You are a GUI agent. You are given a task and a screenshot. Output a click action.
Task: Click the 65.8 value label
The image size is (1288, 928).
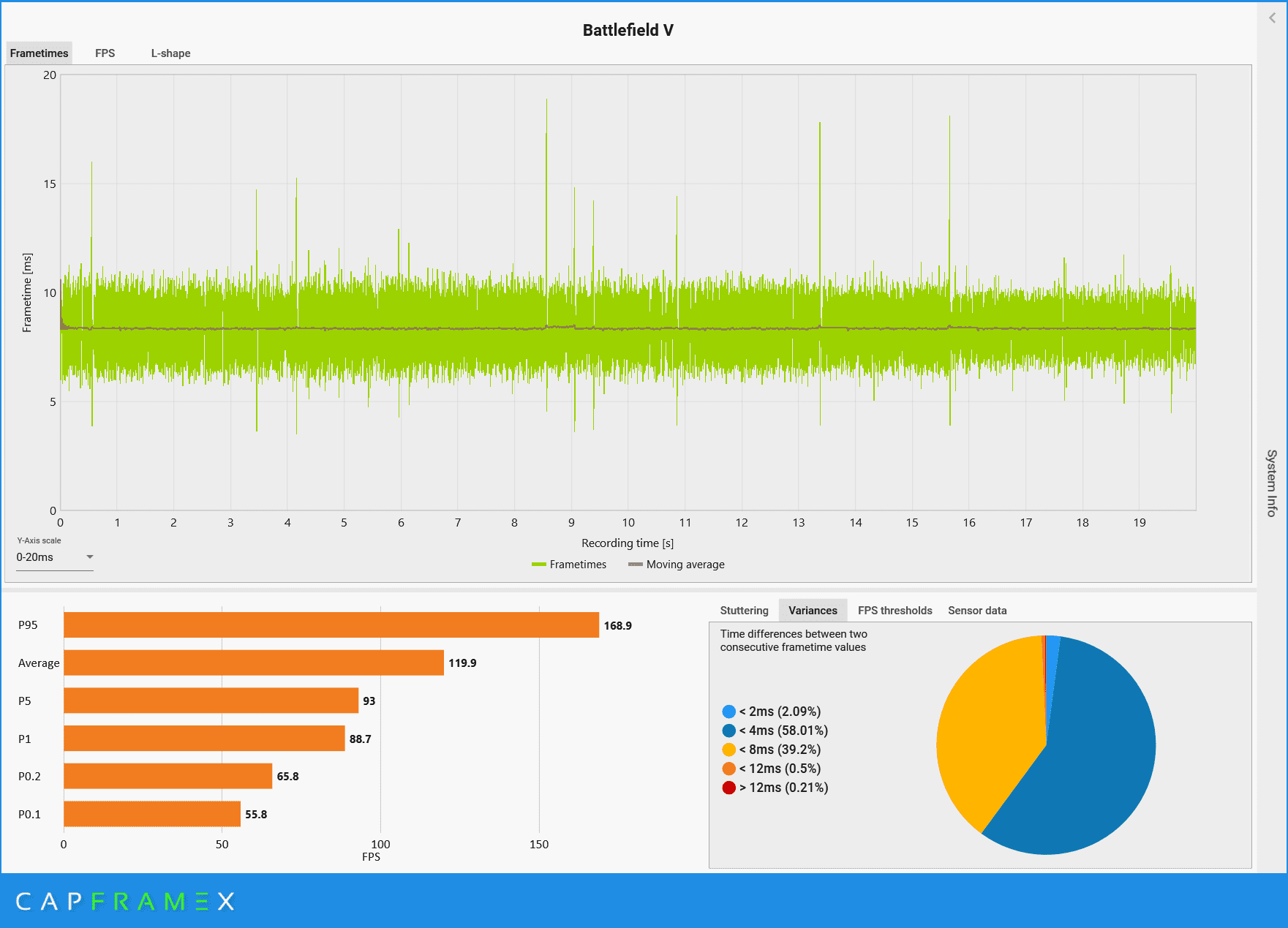288,777
